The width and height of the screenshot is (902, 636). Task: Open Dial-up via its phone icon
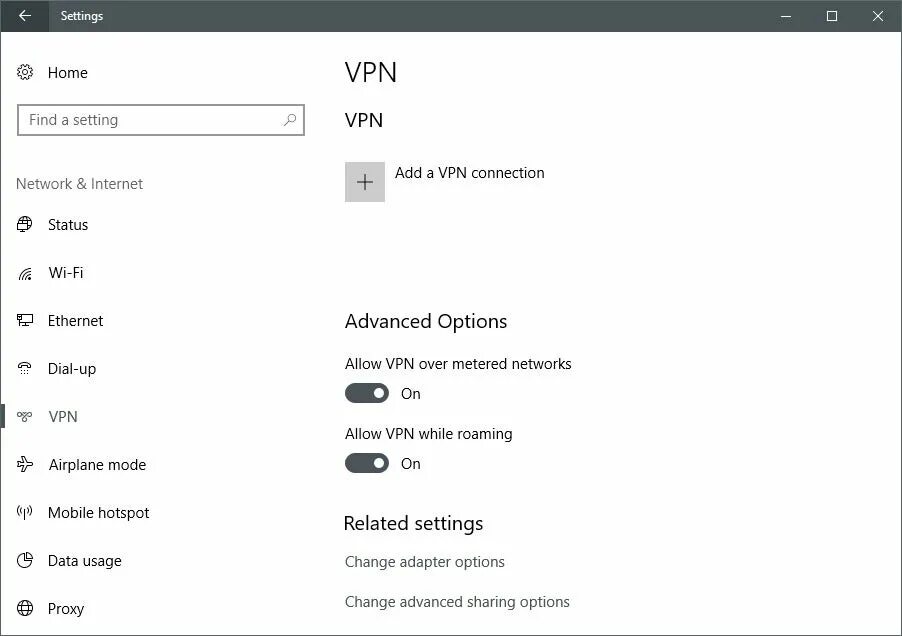(25, 368)
